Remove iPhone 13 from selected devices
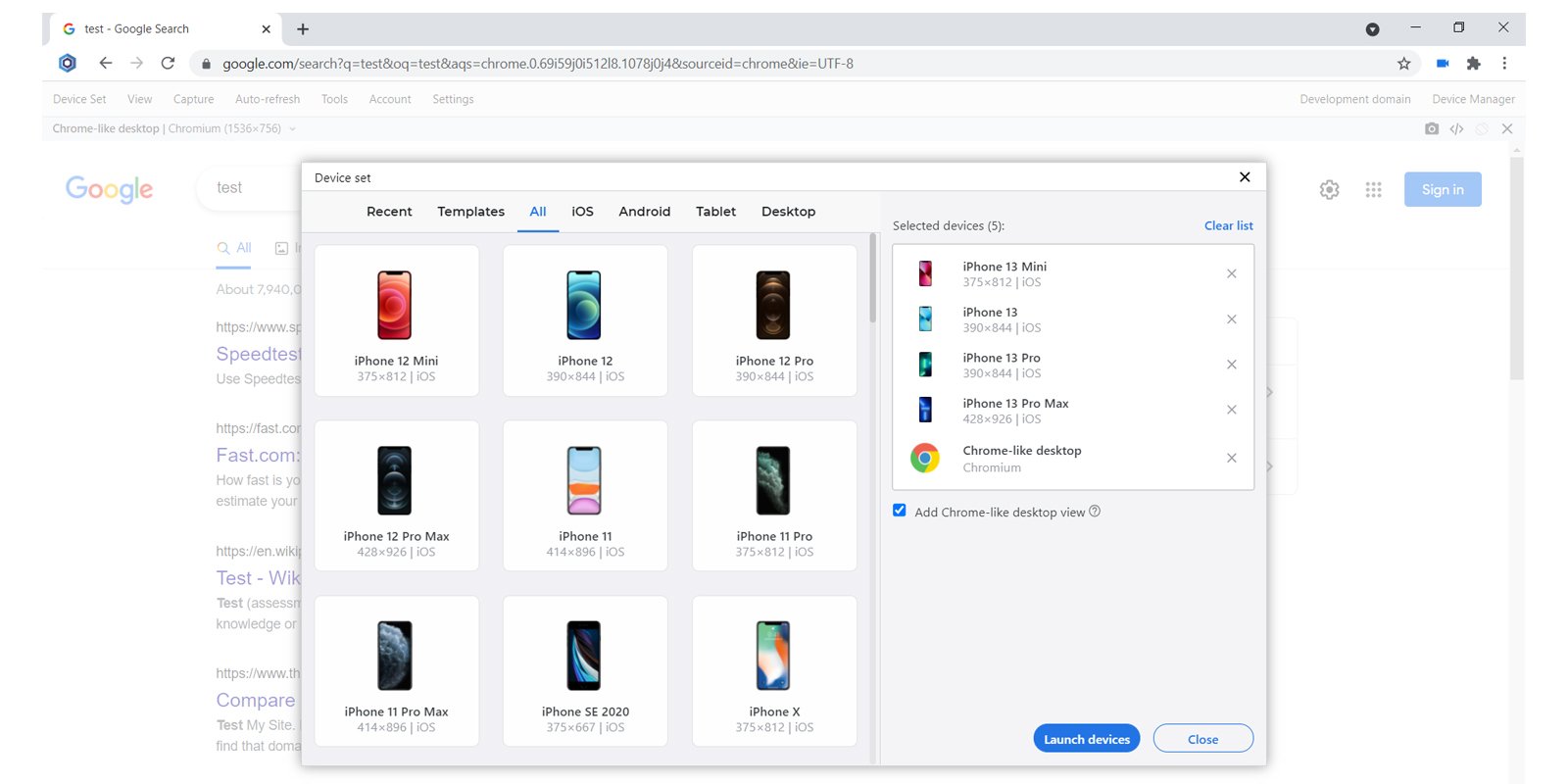The image size is (1568, 784). [1232, 319]
